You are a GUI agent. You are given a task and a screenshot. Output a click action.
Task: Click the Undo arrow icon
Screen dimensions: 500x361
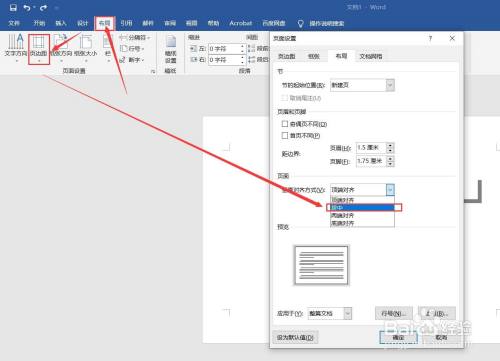[x=27, y=7]
